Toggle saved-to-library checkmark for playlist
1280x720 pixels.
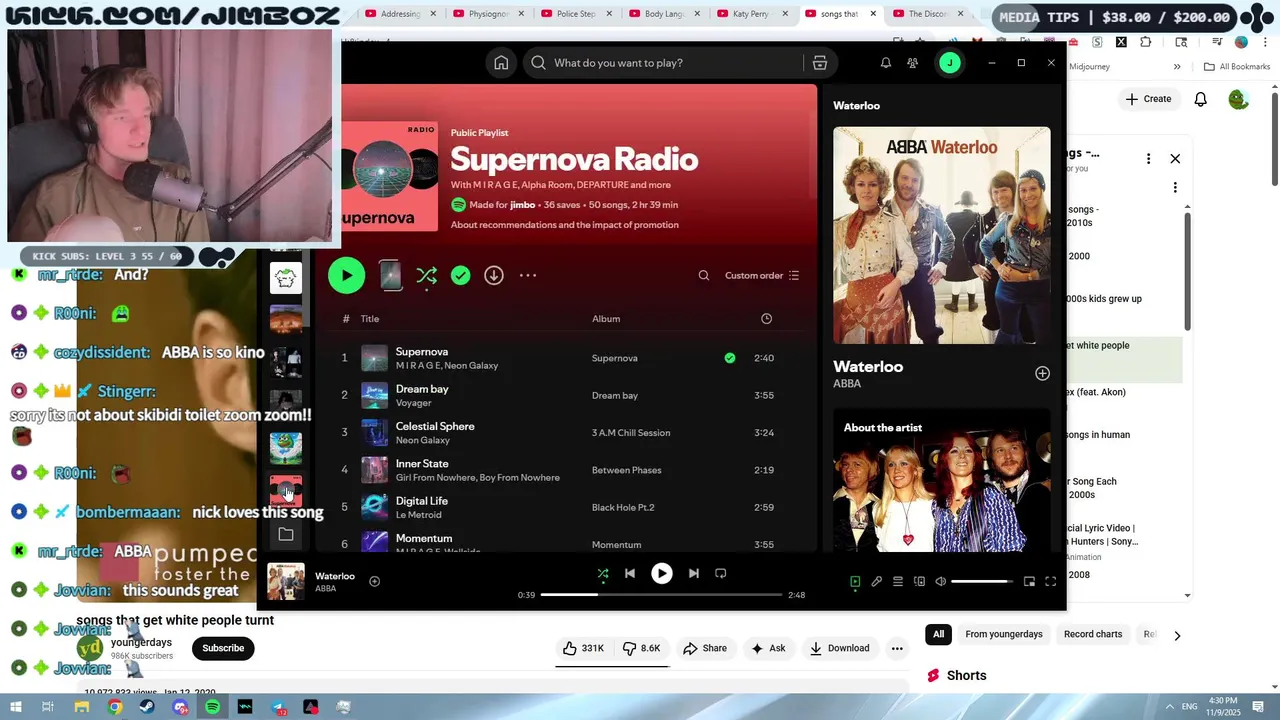point(460,275)
